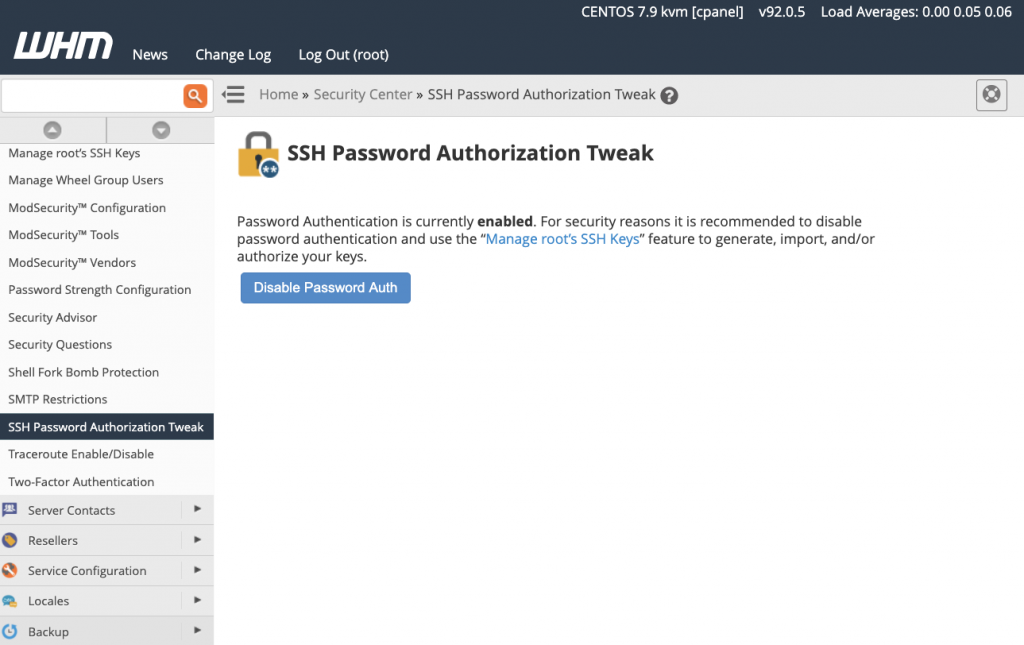Click the Backup section icon

[10, 632]
